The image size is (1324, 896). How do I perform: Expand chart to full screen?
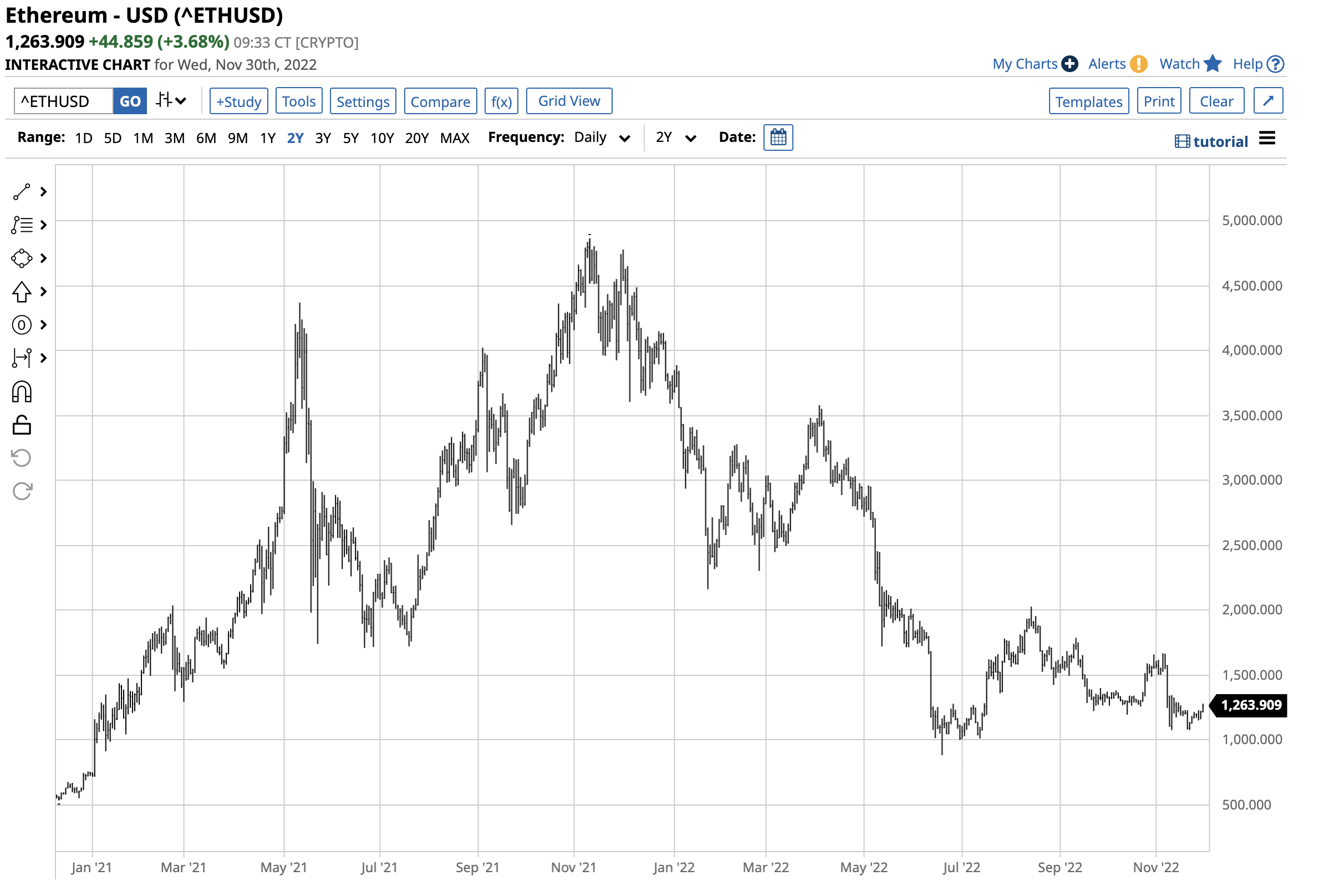pyautogui.click(x=1267, y=101)
